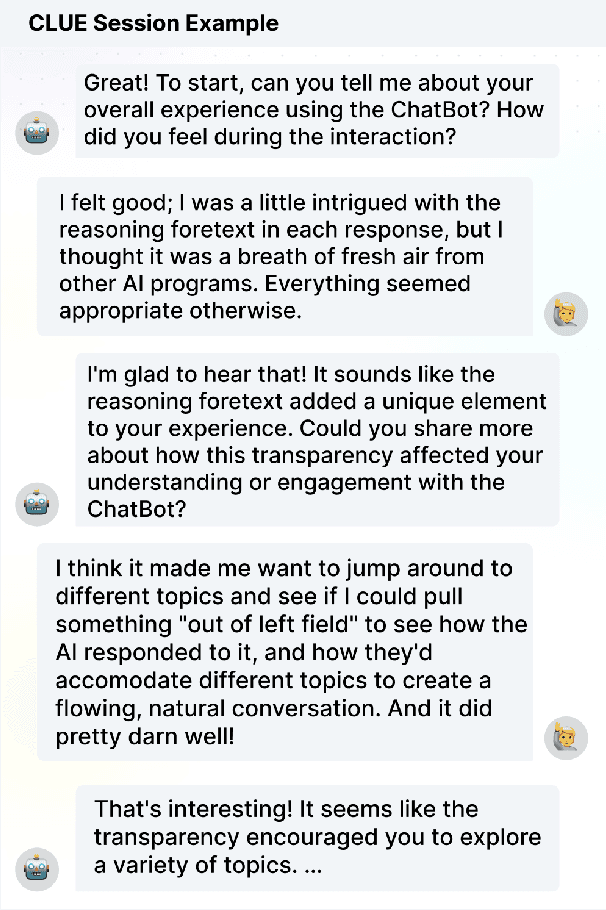Select the user reply starting "I felt good"
Screen dimensions: 606x910
[x=284, y=257]
